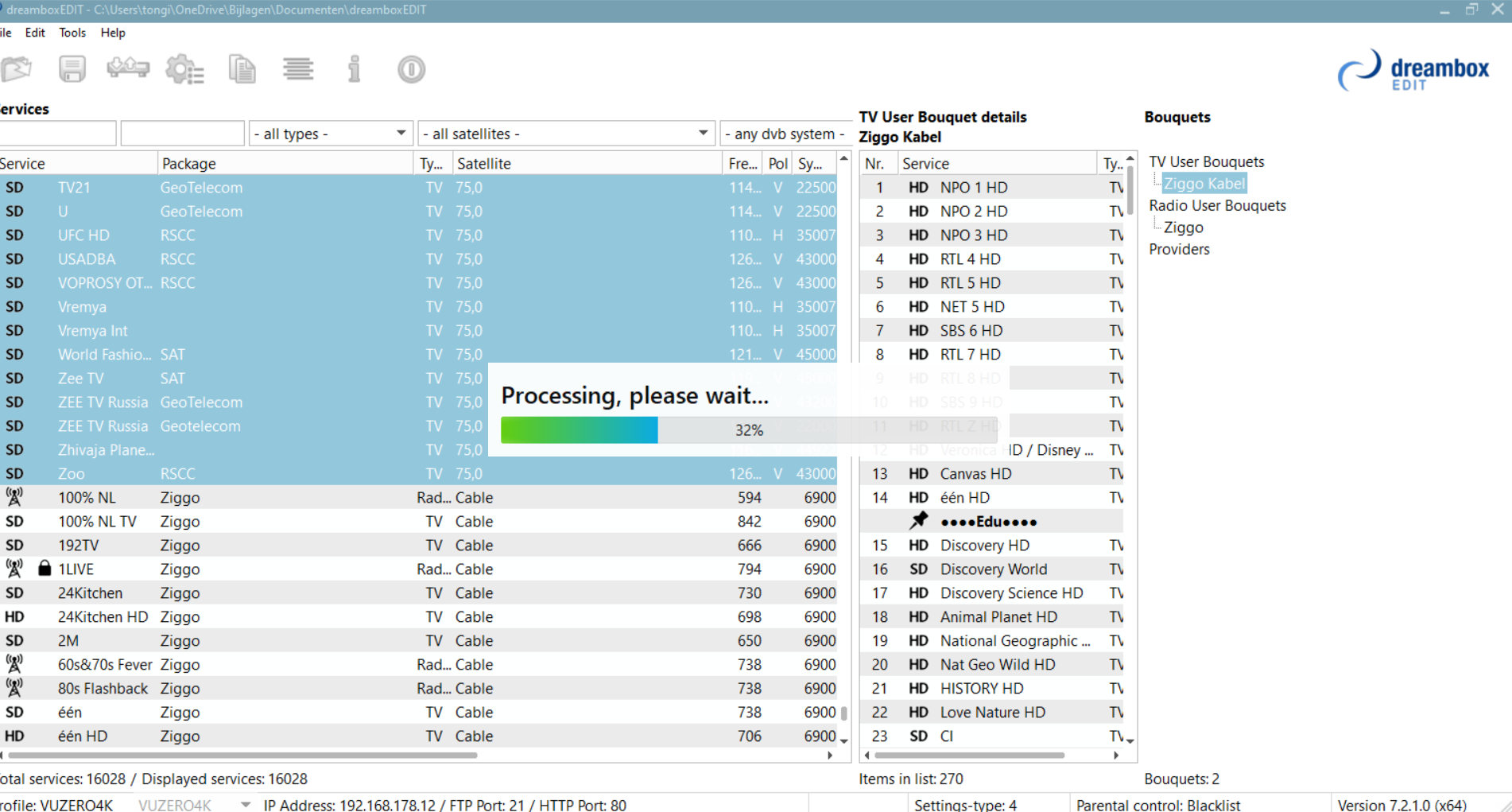Open the FTP transfer router icon
This screenshot has height=812, width=1512.
pyautogui.click(x=128, y=68)
